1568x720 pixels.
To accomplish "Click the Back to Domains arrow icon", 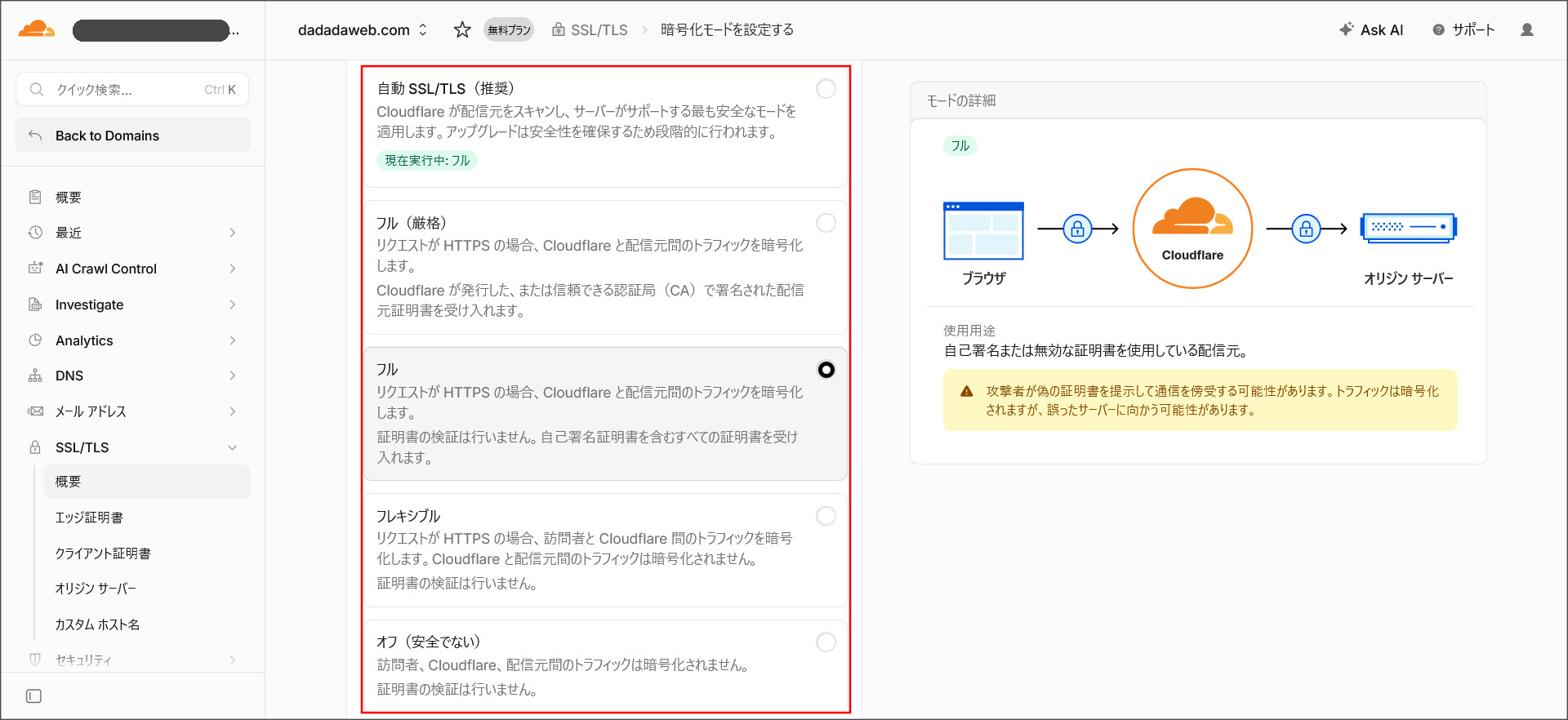I will click(x=35, y=136).
